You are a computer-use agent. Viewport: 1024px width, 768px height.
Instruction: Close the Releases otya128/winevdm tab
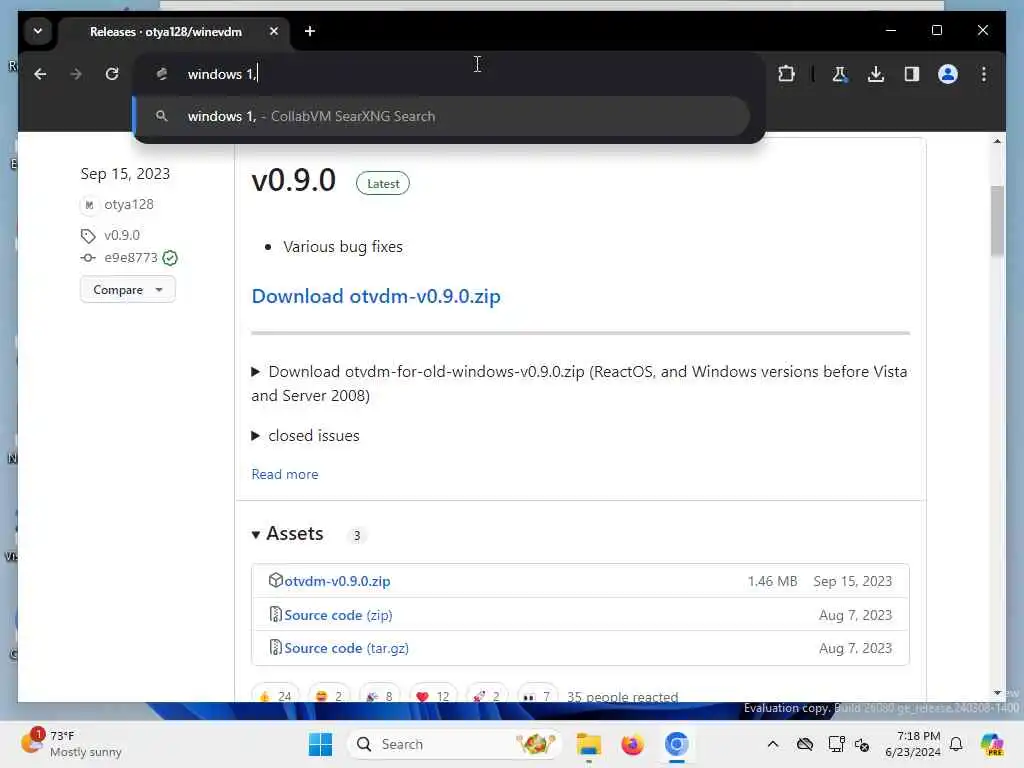[274, 31]
